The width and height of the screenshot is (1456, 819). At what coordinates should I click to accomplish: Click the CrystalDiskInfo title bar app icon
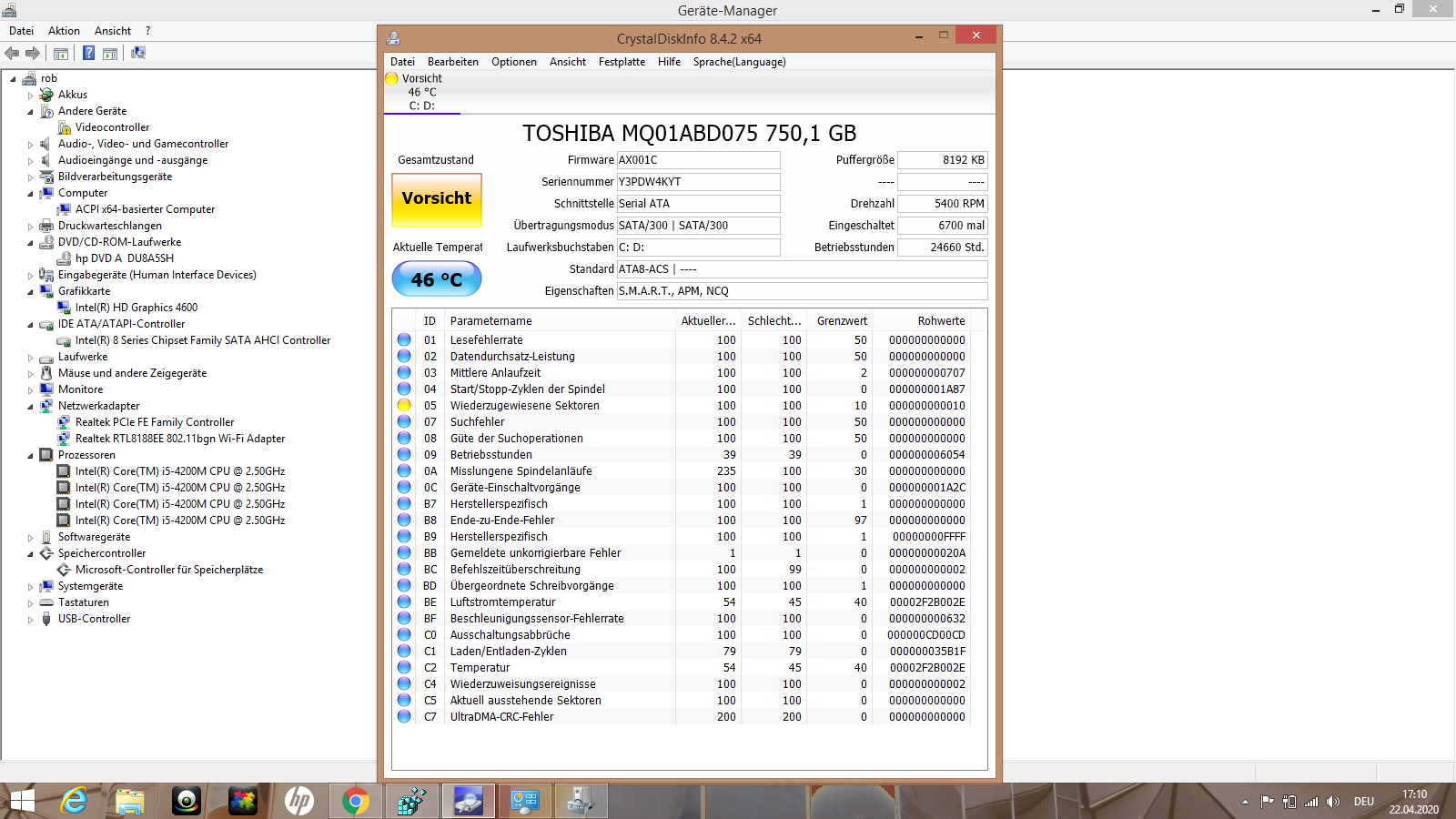pos(393,38)
